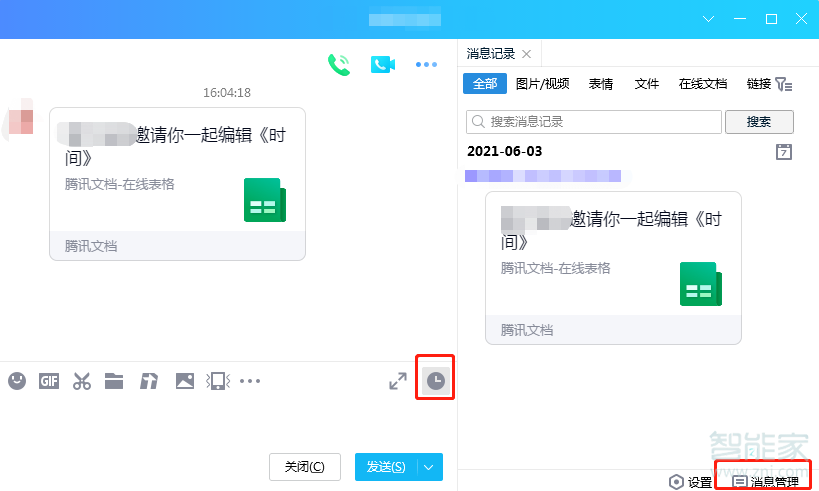Open calendar date picker for records
This screenshot has height=491, width=819.
pyautogui.click(x=783, y=151)
